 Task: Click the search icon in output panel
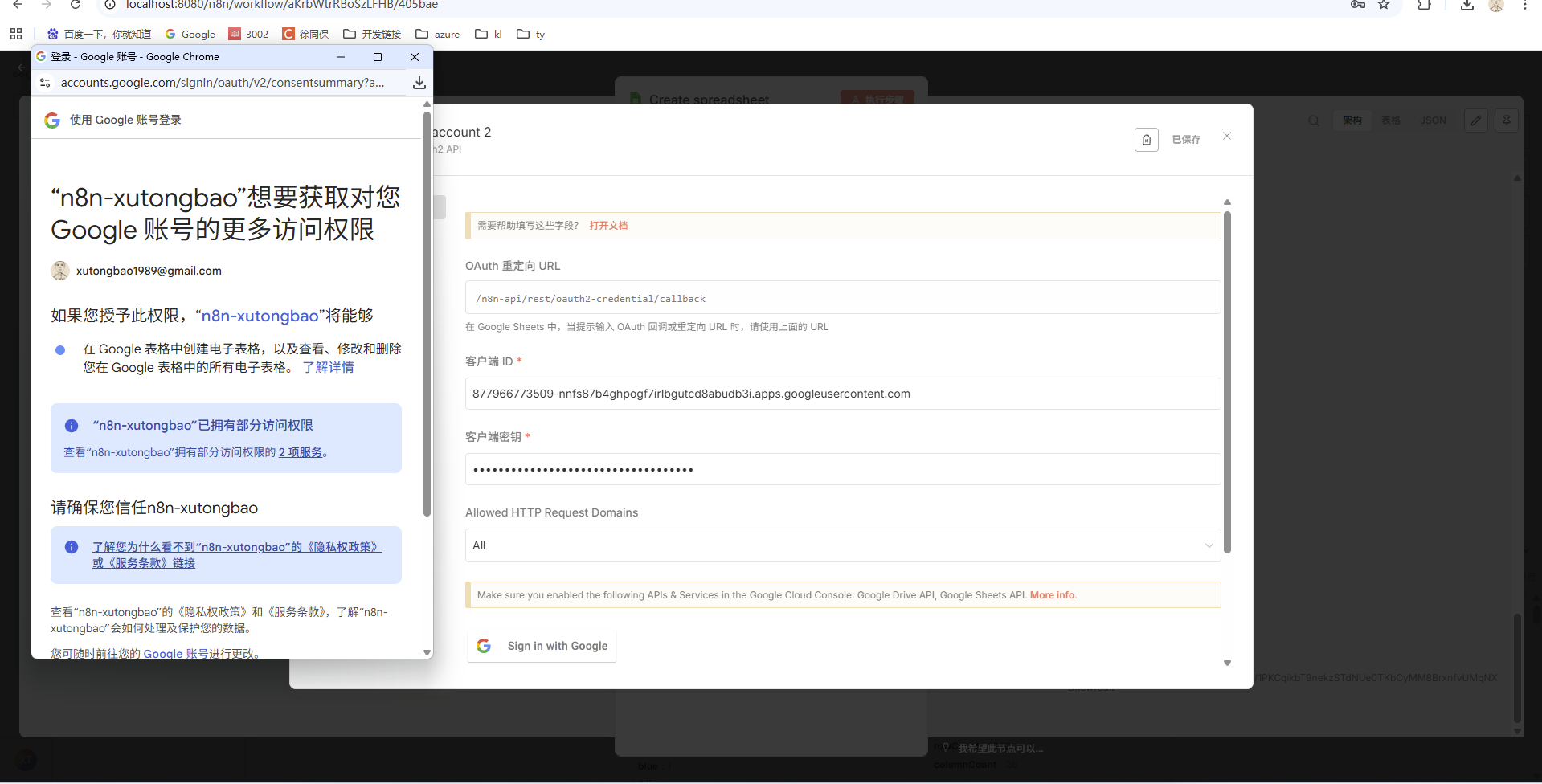[1314, 120]
